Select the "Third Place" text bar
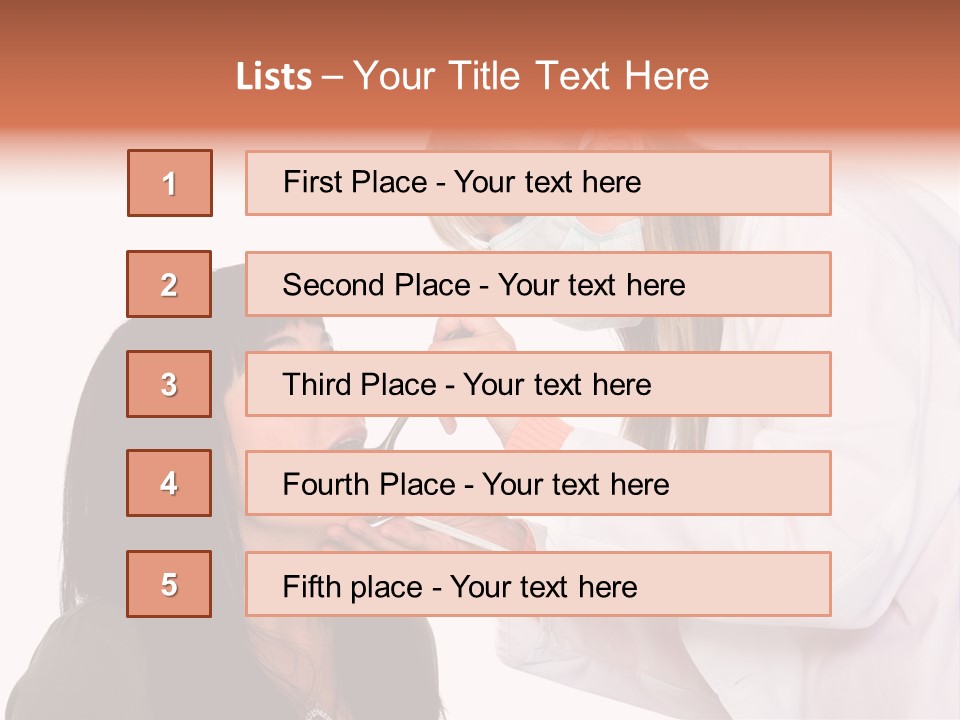This screenshot has width=960, height=720. tap(538, 384)
